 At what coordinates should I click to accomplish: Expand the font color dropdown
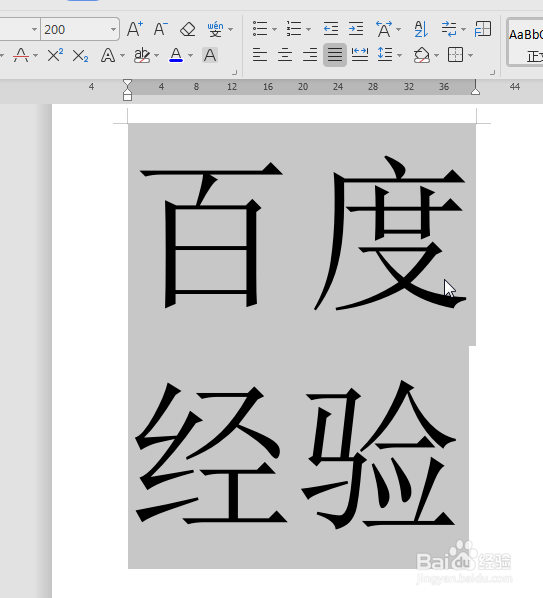190,56
